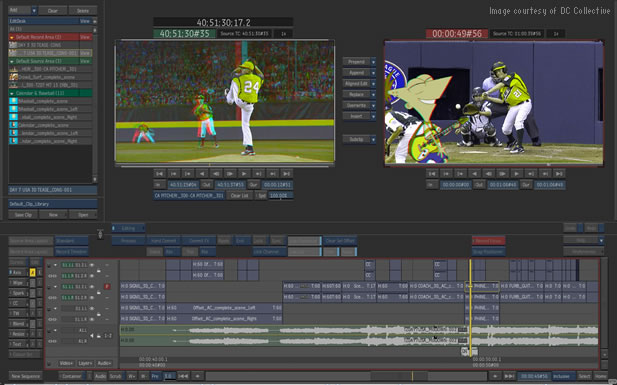Collapse the Default Record Area group

pos(11,37)
